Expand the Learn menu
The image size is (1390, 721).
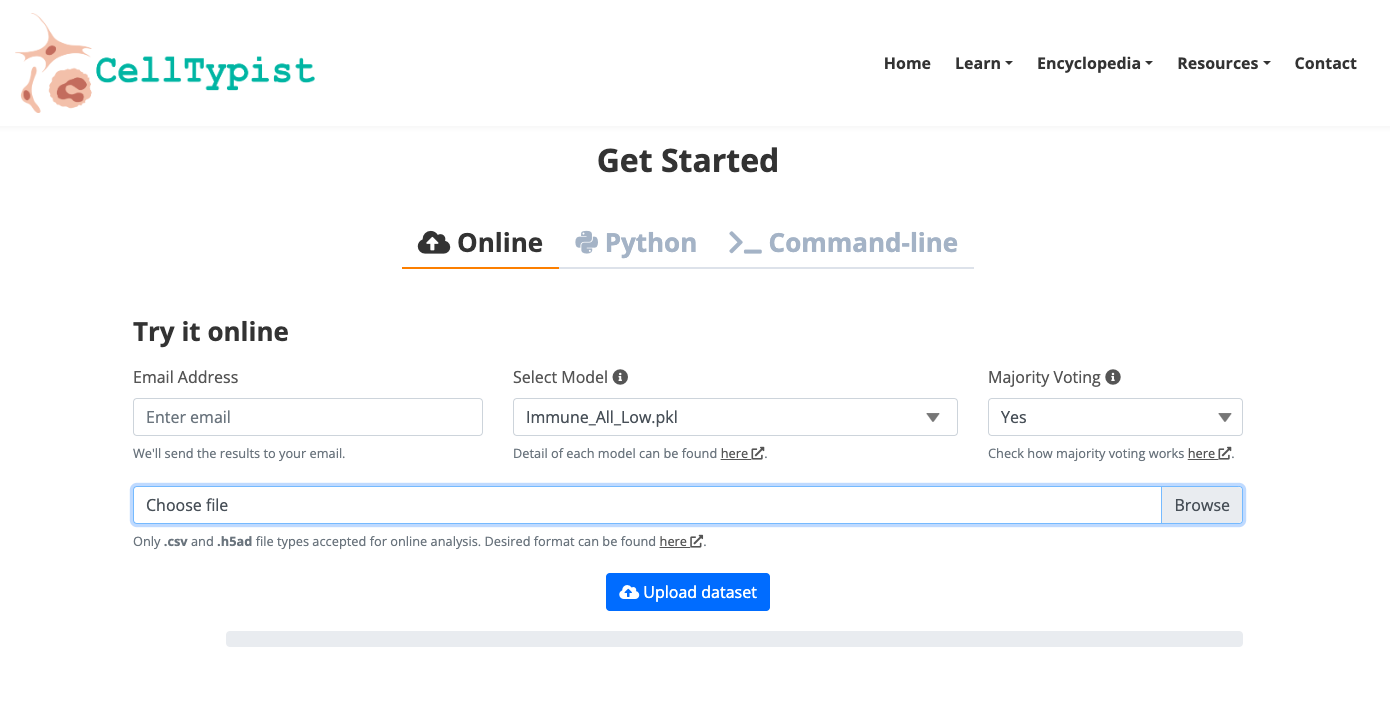click(x=983, y=63)
